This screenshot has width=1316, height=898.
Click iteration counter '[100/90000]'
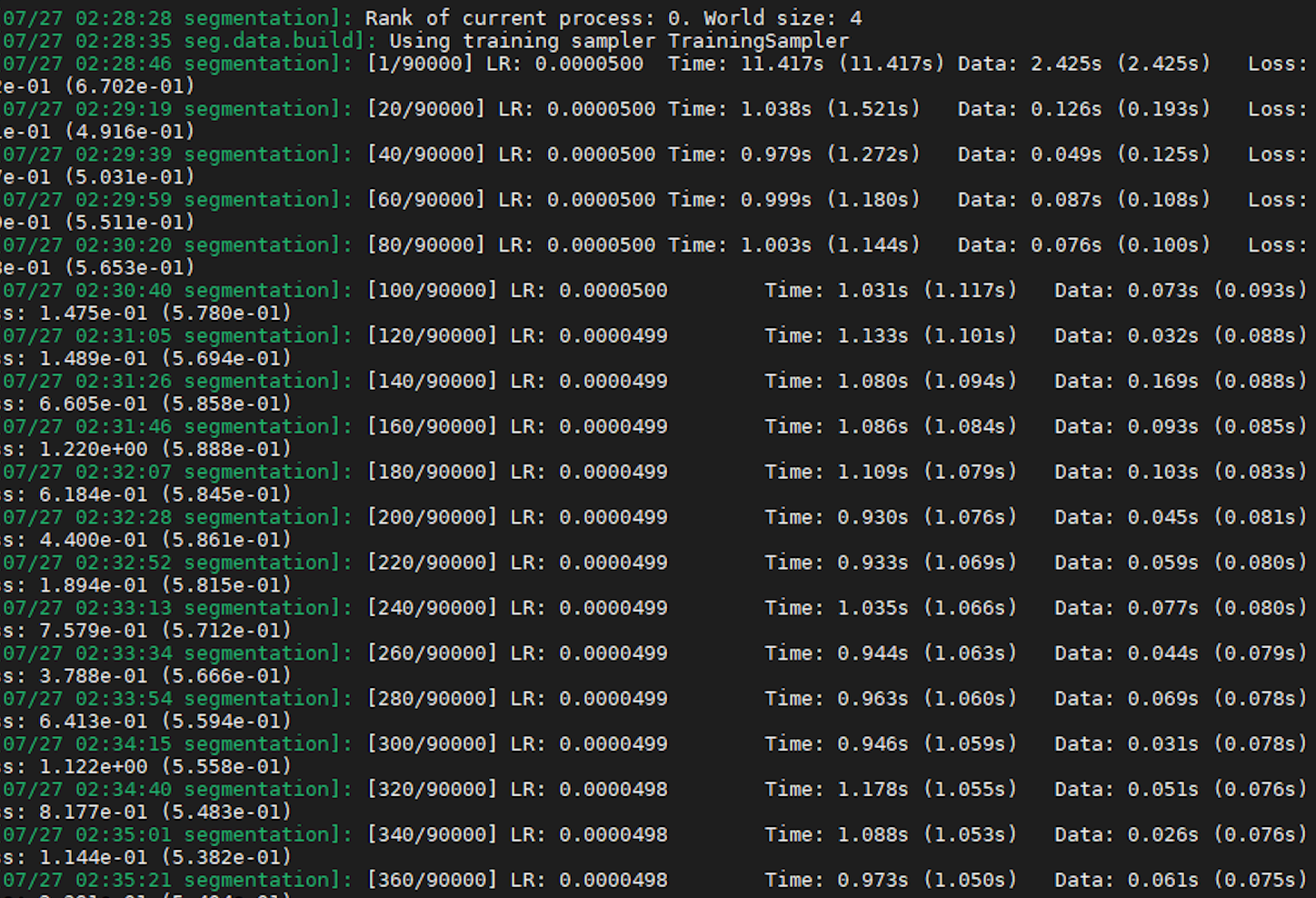(432, 291)
